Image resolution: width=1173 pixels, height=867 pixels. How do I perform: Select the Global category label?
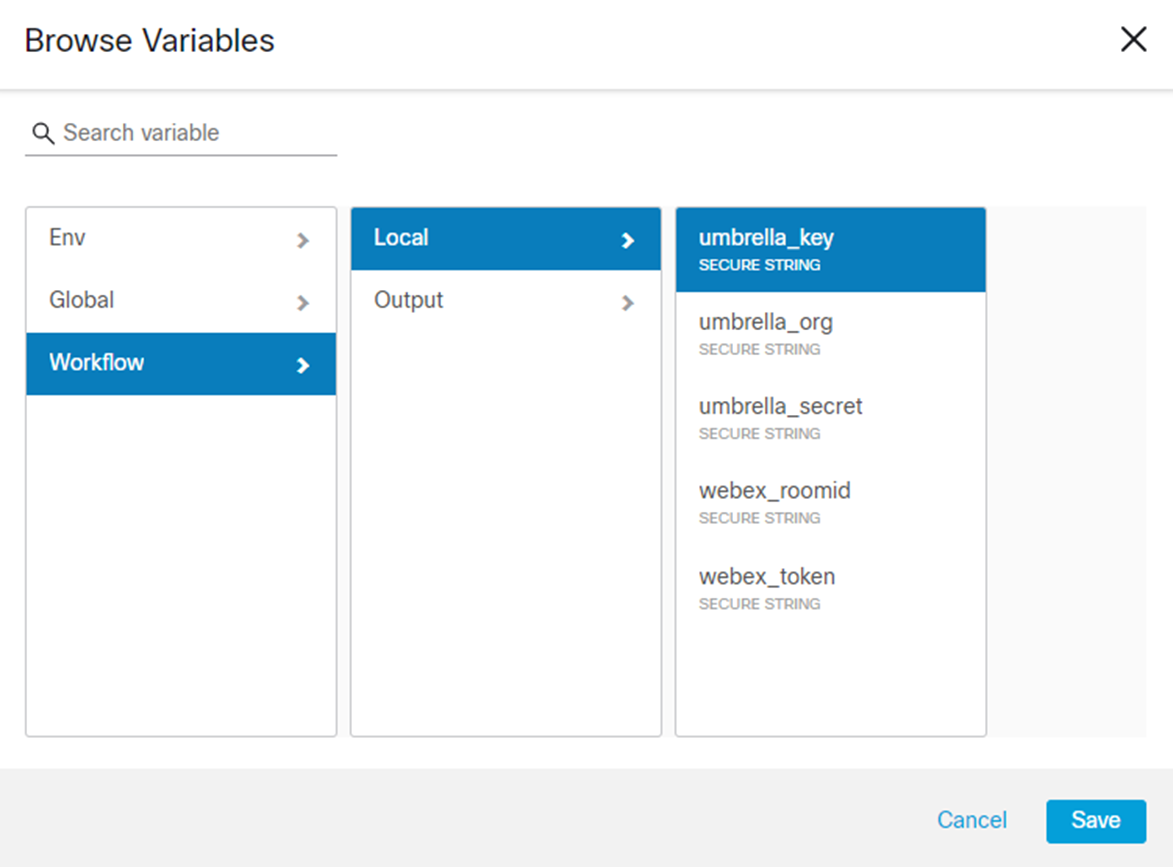(82, 300)
